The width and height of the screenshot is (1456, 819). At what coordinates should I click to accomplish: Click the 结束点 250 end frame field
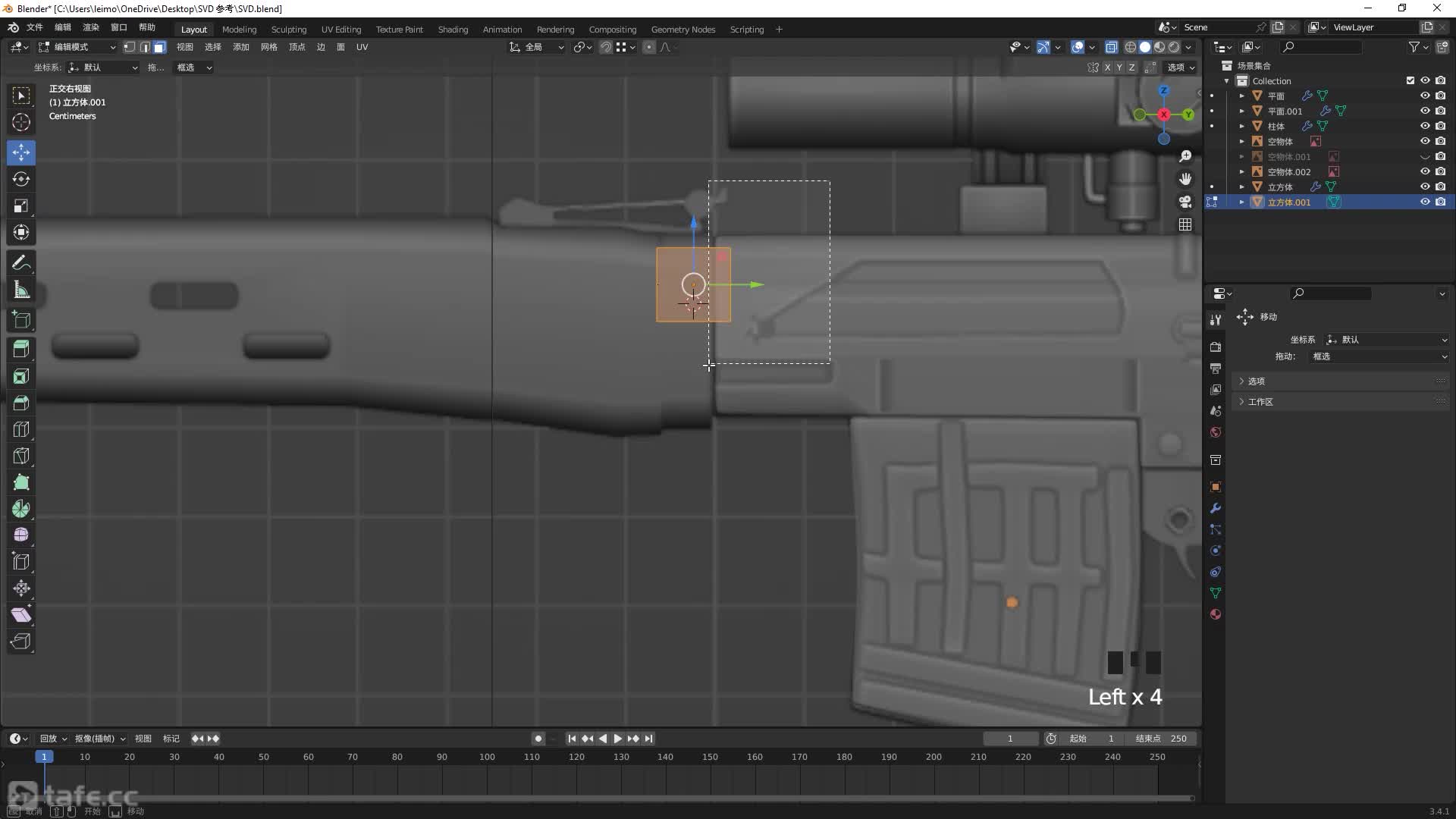[x=1160, y=739]
